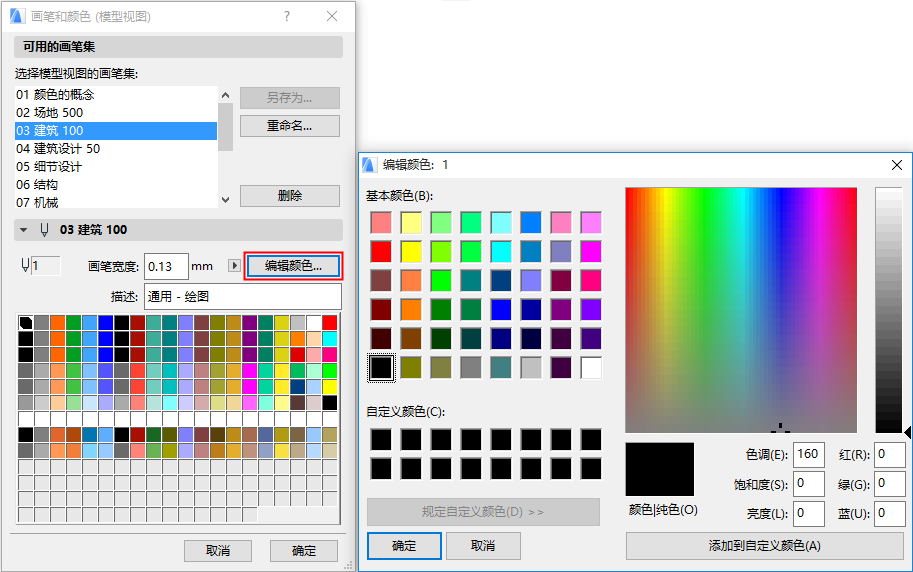Click the 色调 hue value field
Viewport: 913px width, 572px height.
808,454
